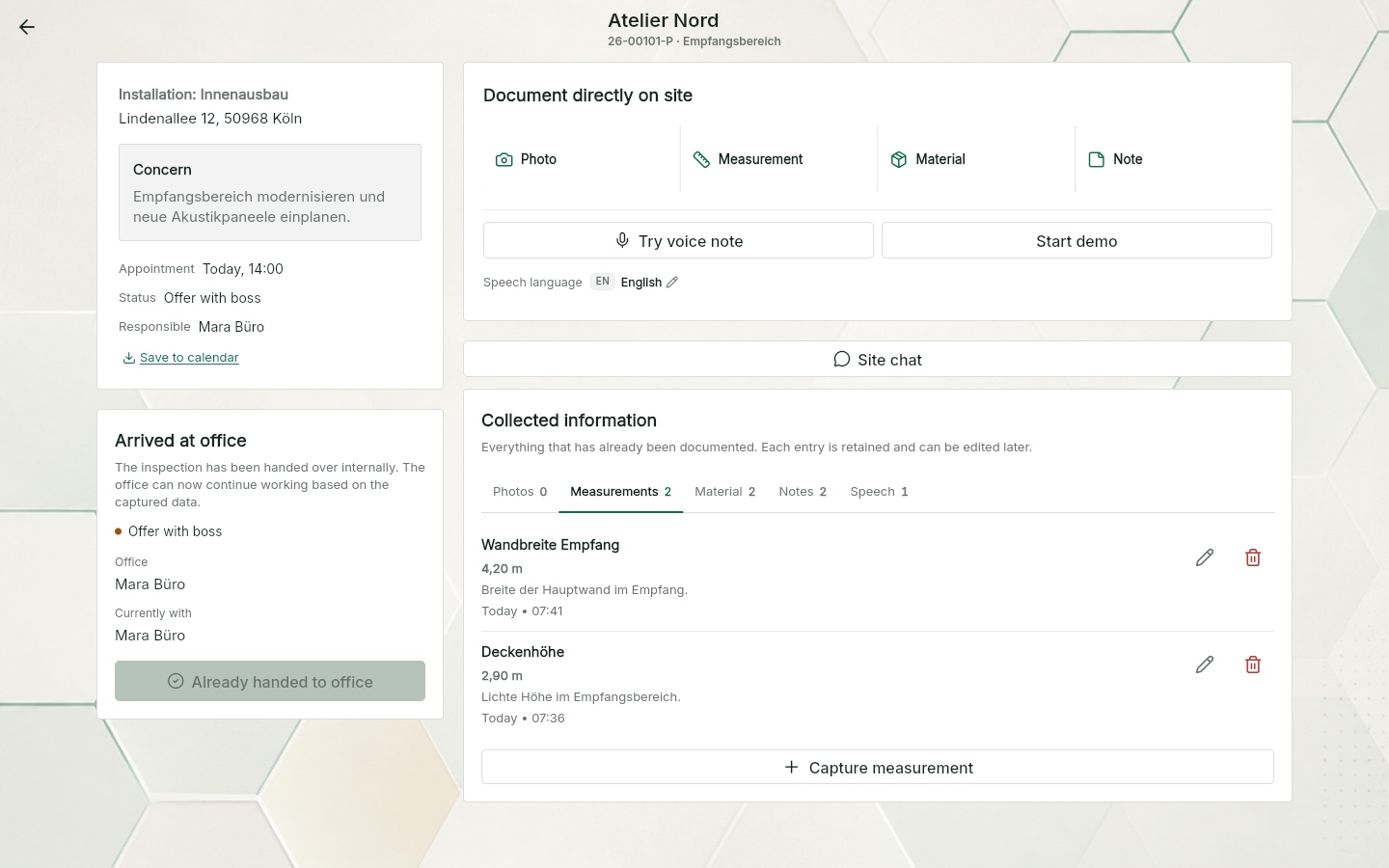Click address 'Lindenallee 12, 50968 Köln'

tap(210, 119)
